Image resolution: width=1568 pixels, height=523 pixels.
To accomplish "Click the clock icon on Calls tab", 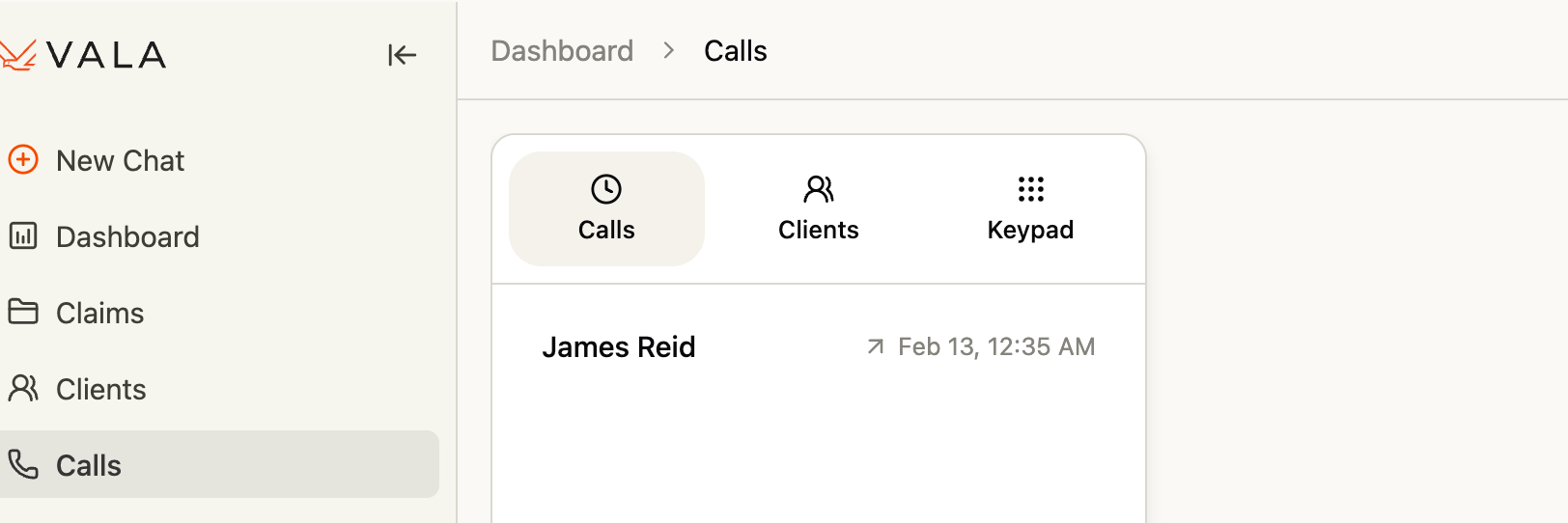I will 606,189.
